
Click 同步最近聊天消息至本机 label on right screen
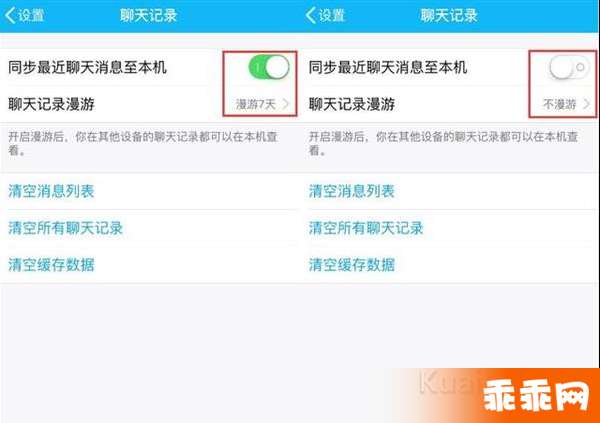[x=388, y=67]
